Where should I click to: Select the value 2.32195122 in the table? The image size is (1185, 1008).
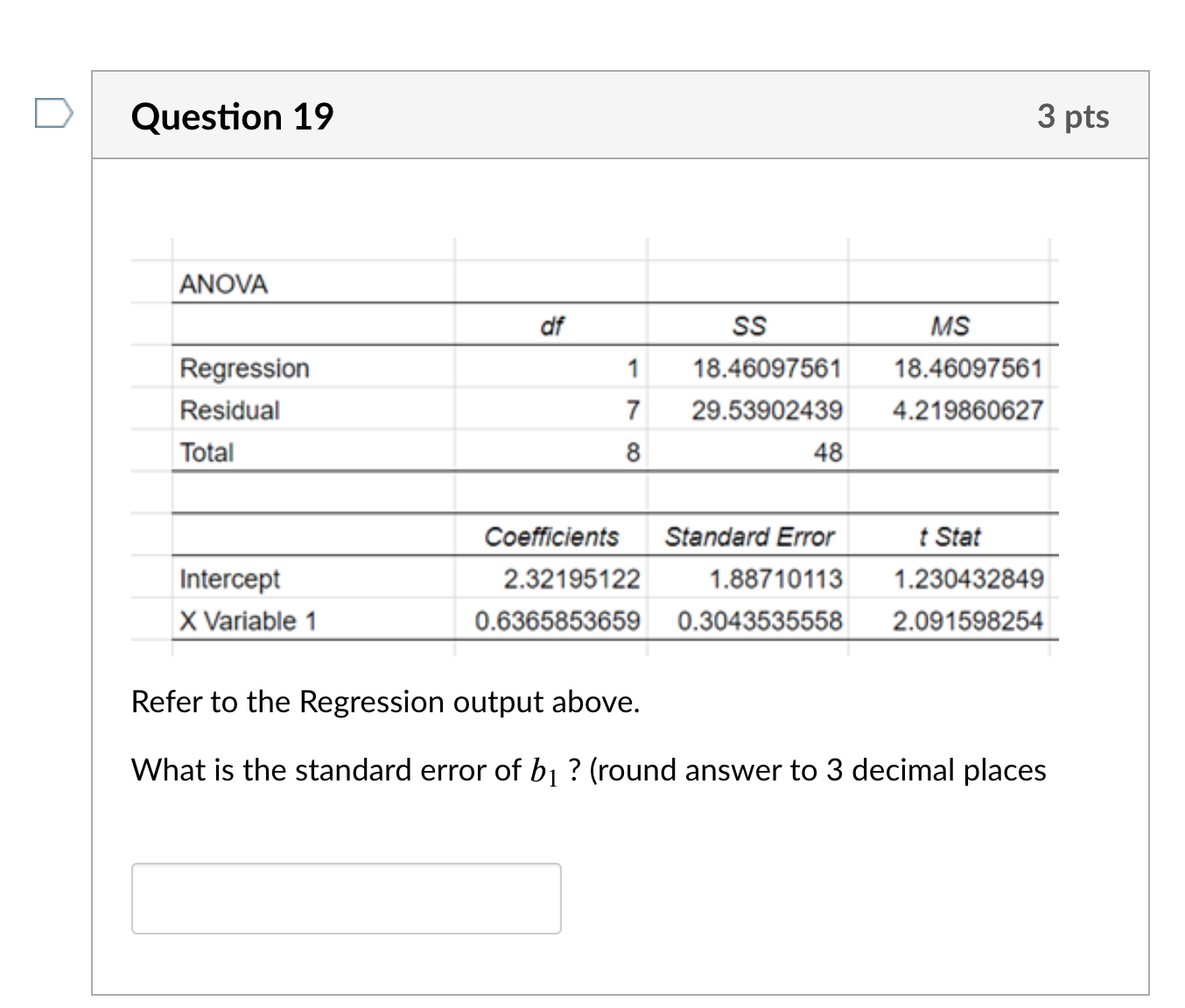[x=571, y=578]
